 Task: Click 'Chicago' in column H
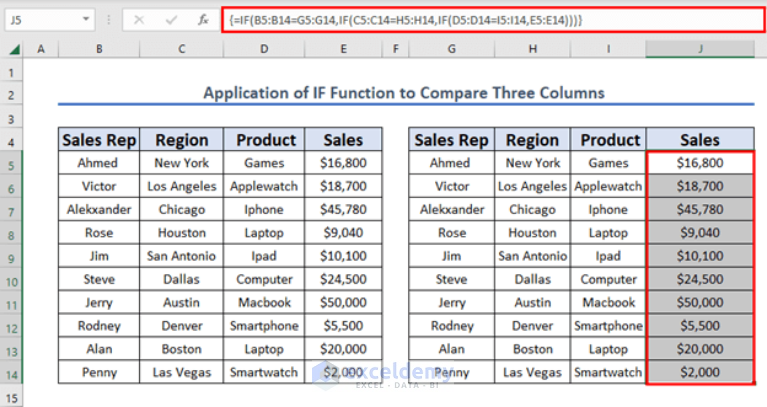pyautogui.click(x=532, y=210)
